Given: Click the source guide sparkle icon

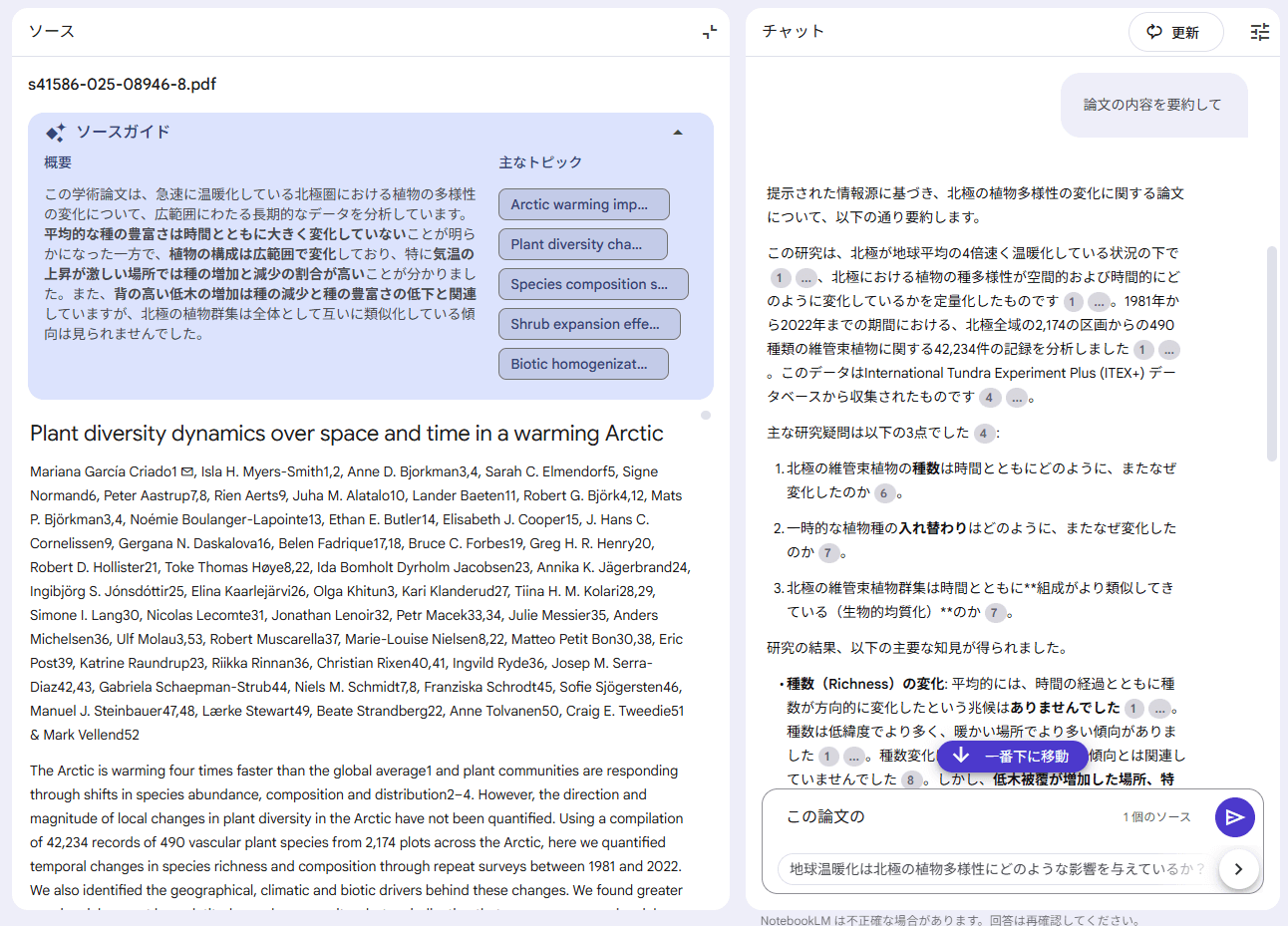Looking at the screenshot, I should click(56, 132).
